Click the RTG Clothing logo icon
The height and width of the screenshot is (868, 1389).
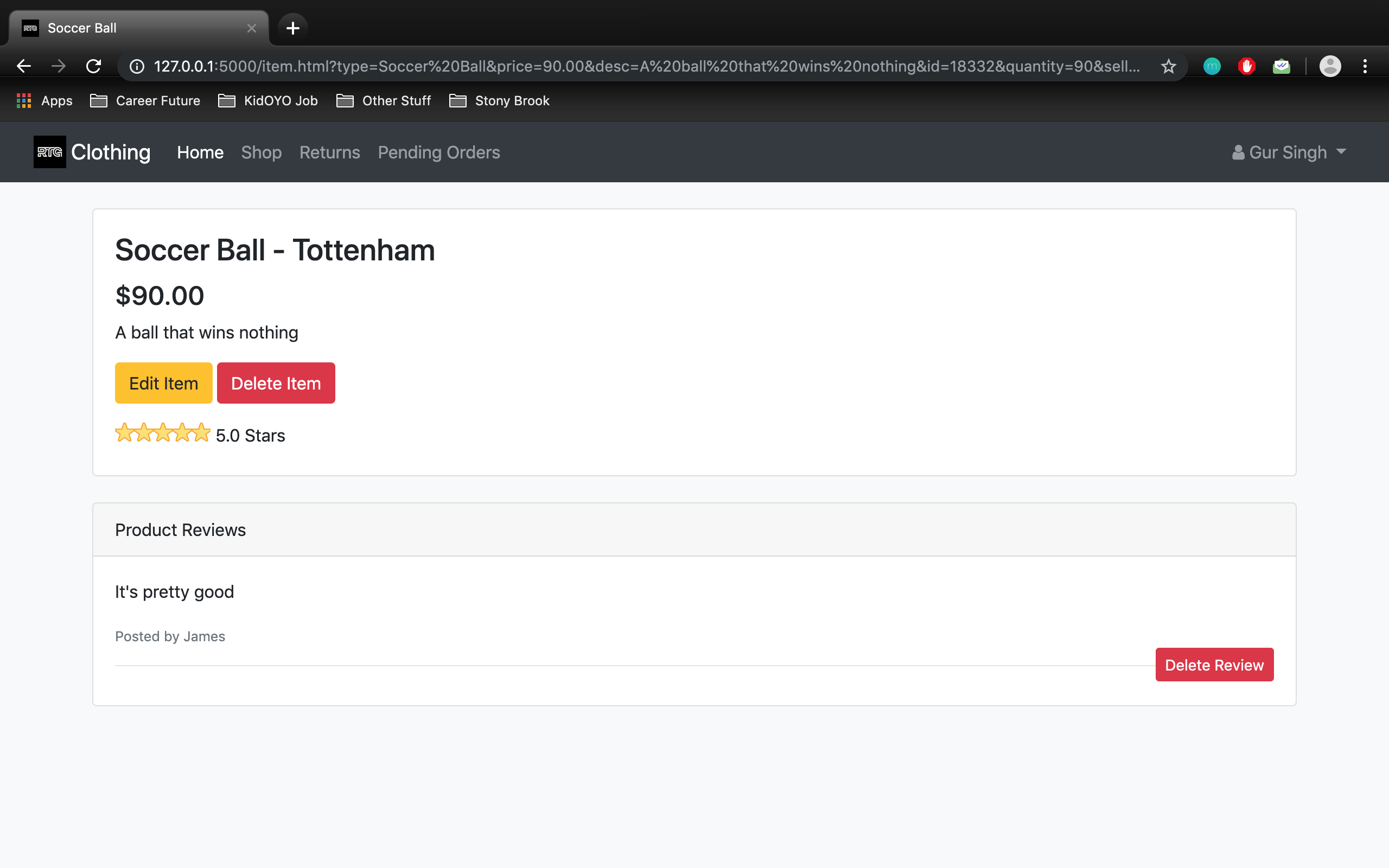click(x=49, y=152)
